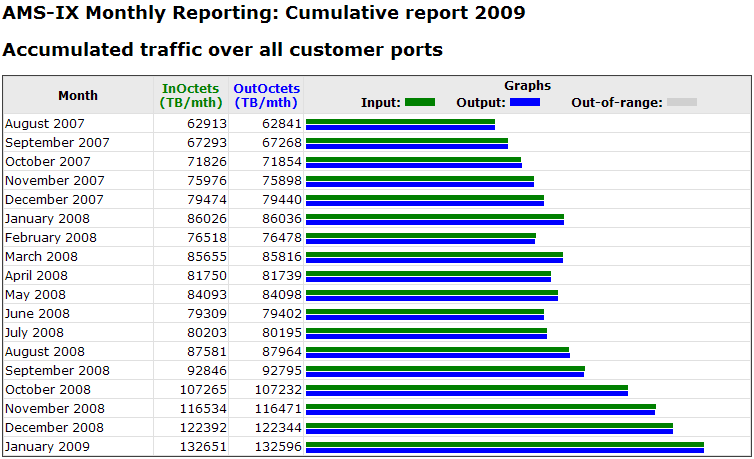Click OutOctets value 71854

pos(282,161)
